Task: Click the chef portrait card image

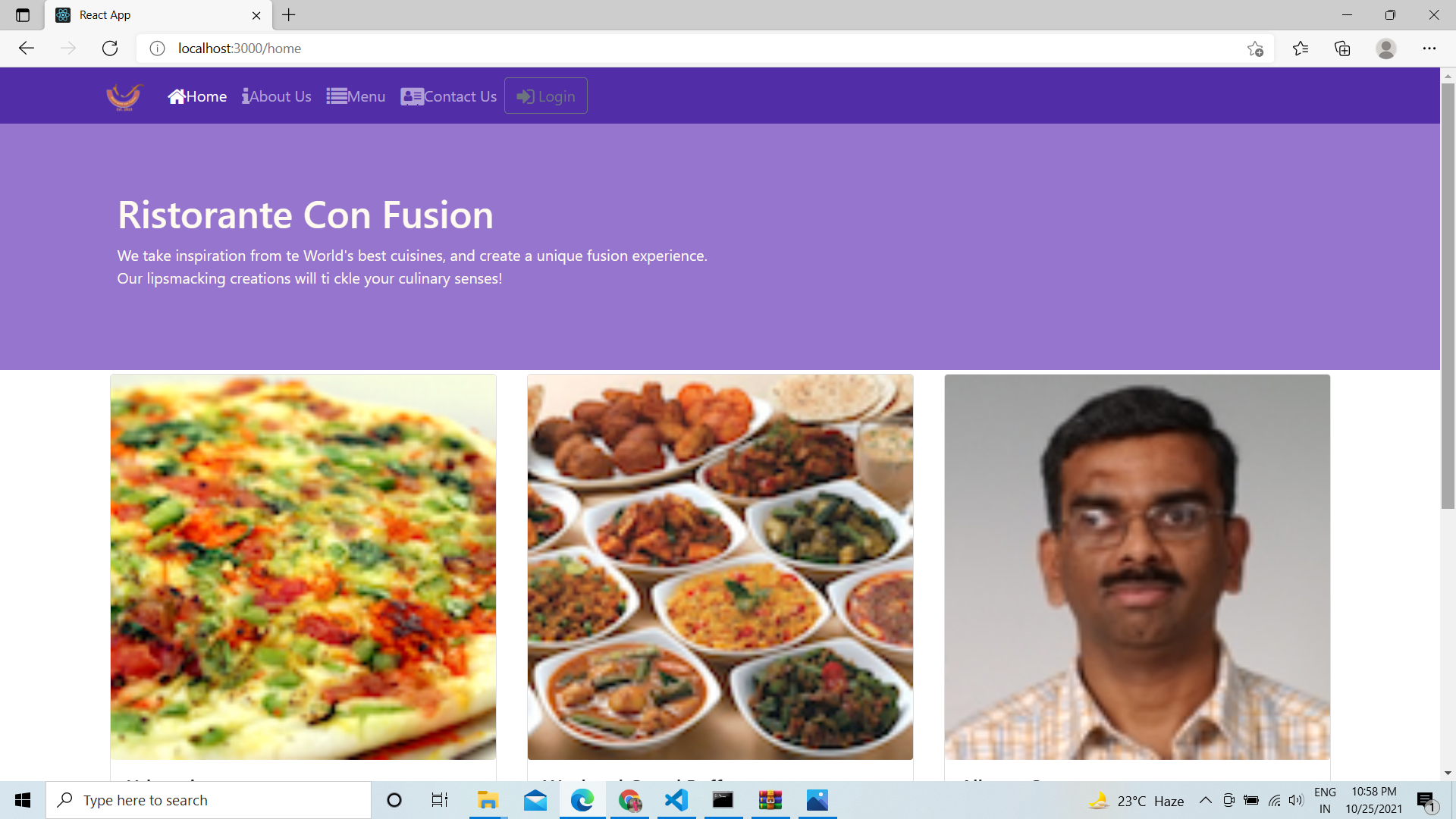Action: (1137, 567)
